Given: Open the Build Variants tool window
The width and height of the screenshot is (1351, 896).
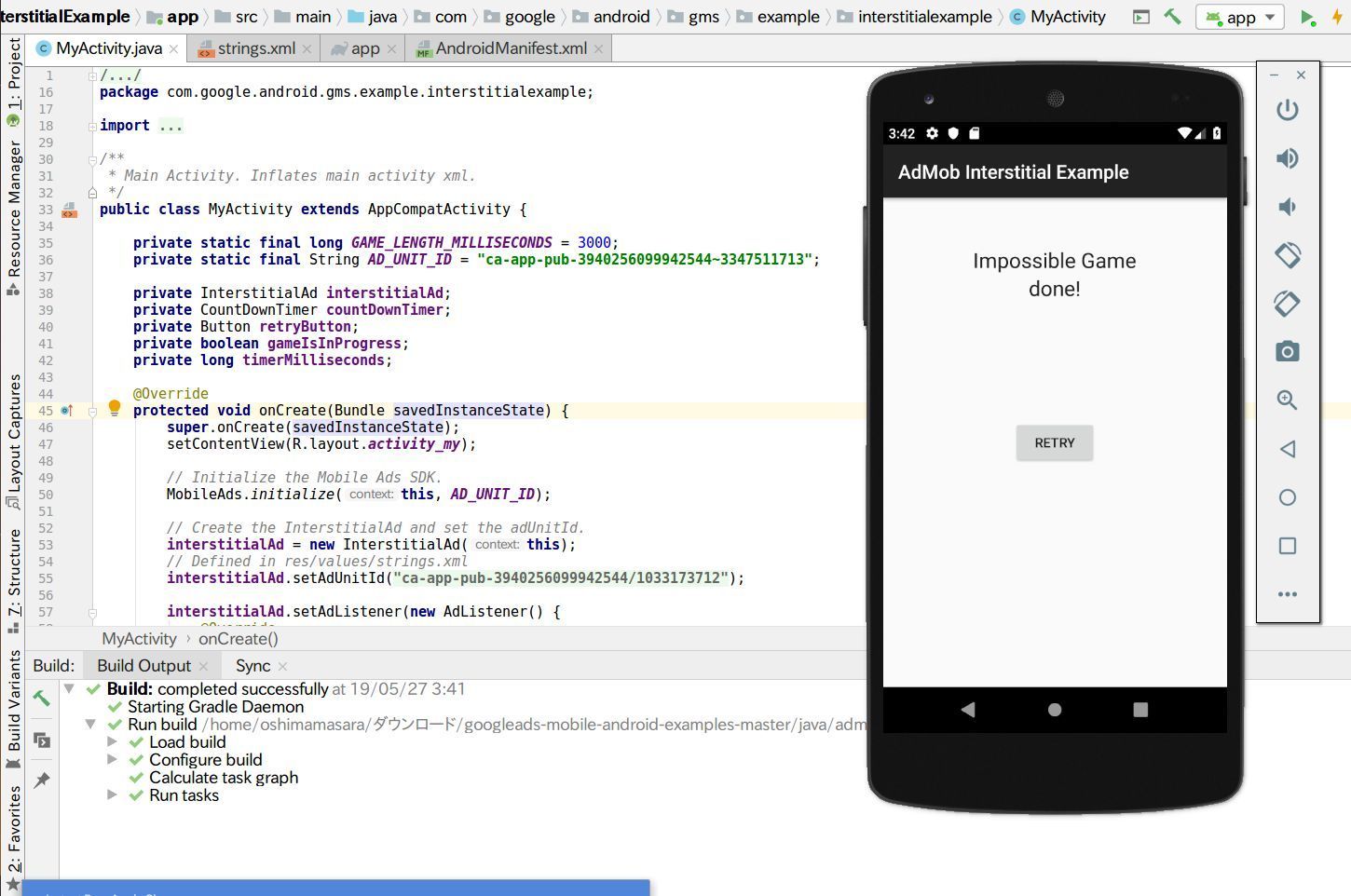Looking at the screenshot, I should (13, 710).
